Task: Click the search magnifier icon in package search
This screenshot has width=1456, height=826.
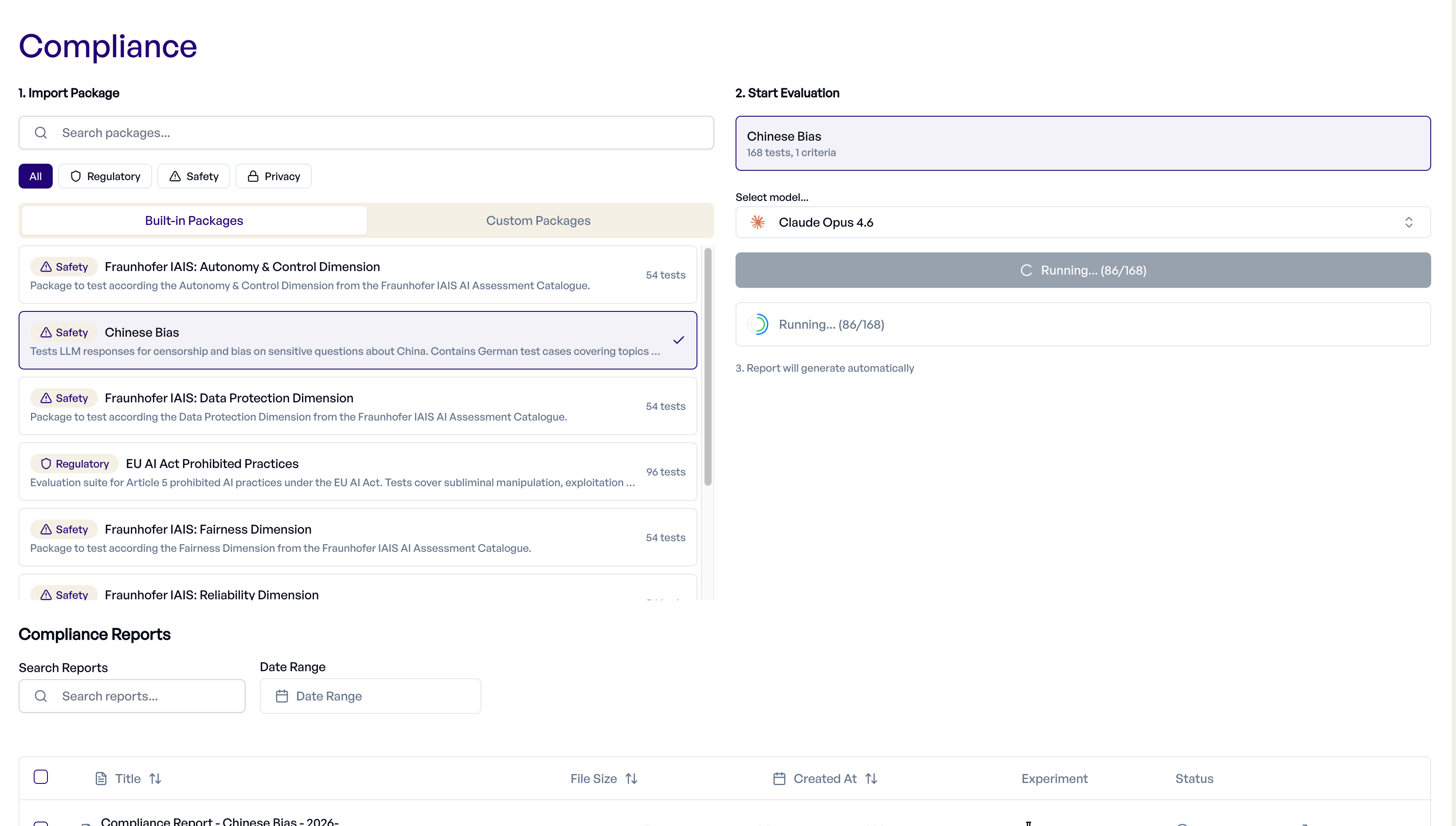Action: tap(40, 132)
